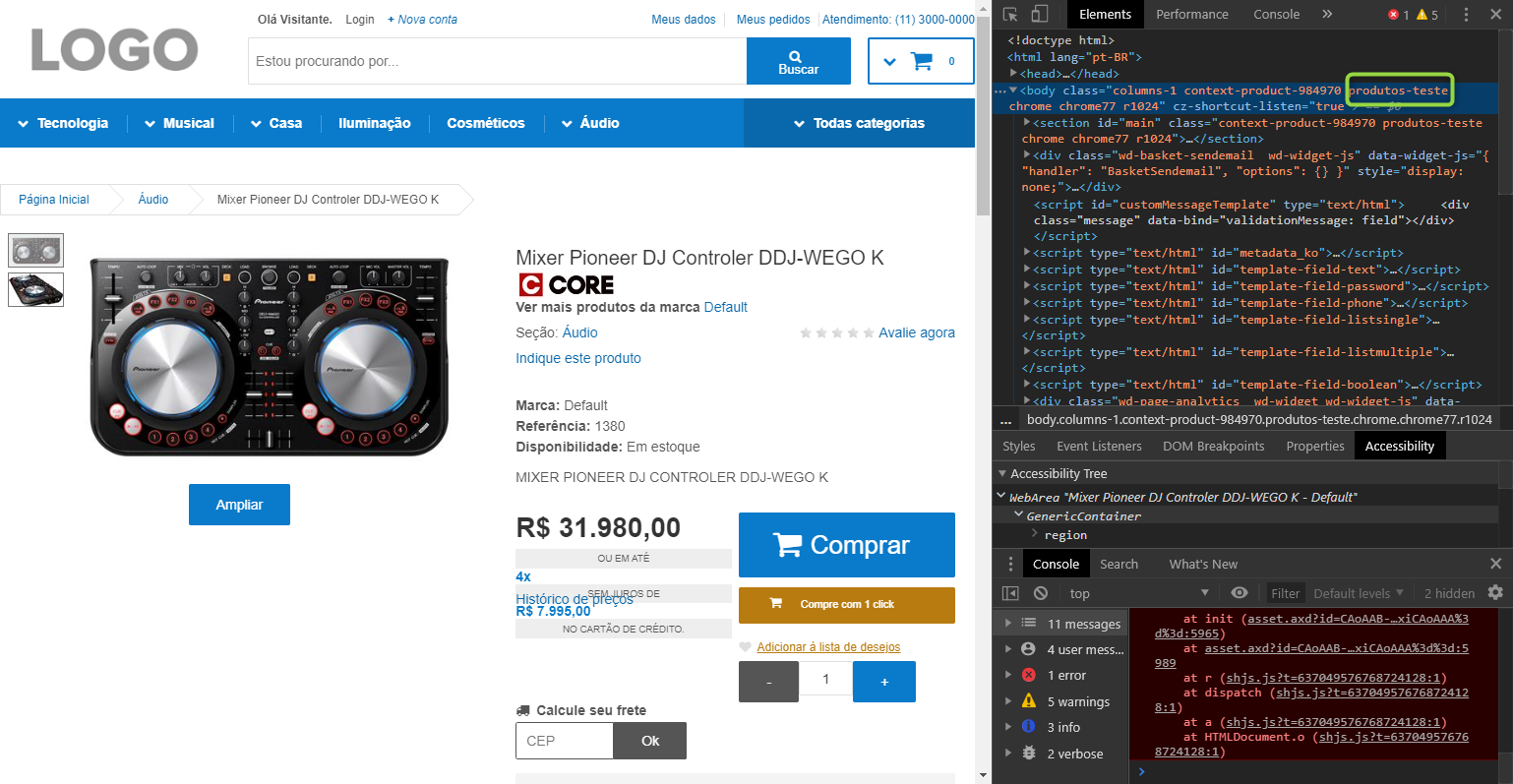The width and height of the screenshot is (1513, 784).
Task: Click the blue Comprar button
Action: pos(846,545)
